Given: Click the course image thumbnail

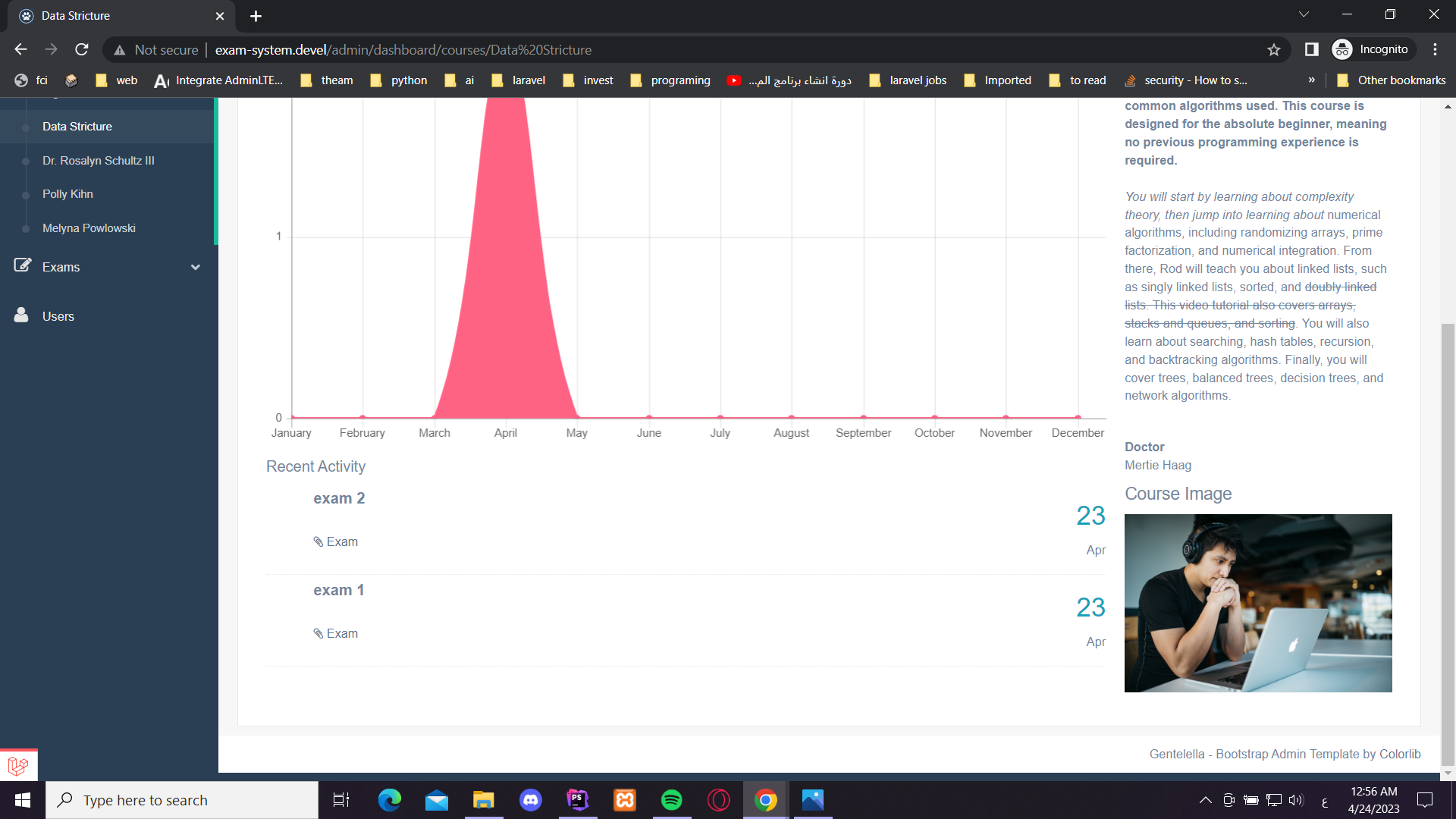Looking at the screenshot, I should pyautogui.click(x=1258, y=603).
